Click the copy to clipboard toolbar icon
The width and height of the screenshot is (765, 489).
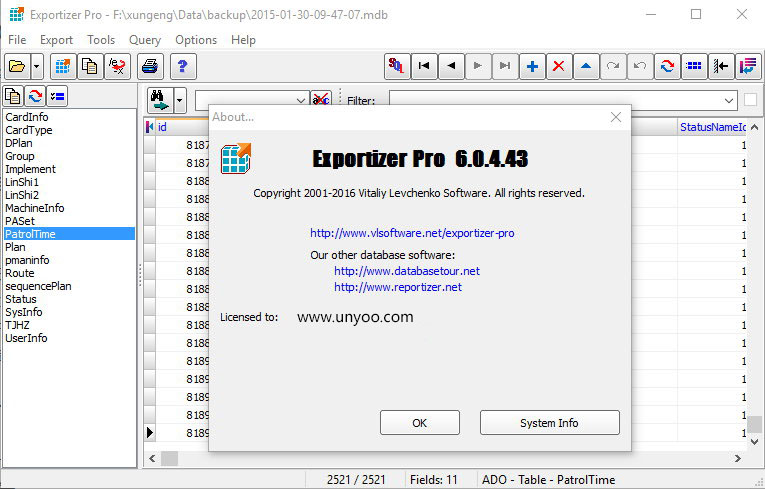point(90,66)
